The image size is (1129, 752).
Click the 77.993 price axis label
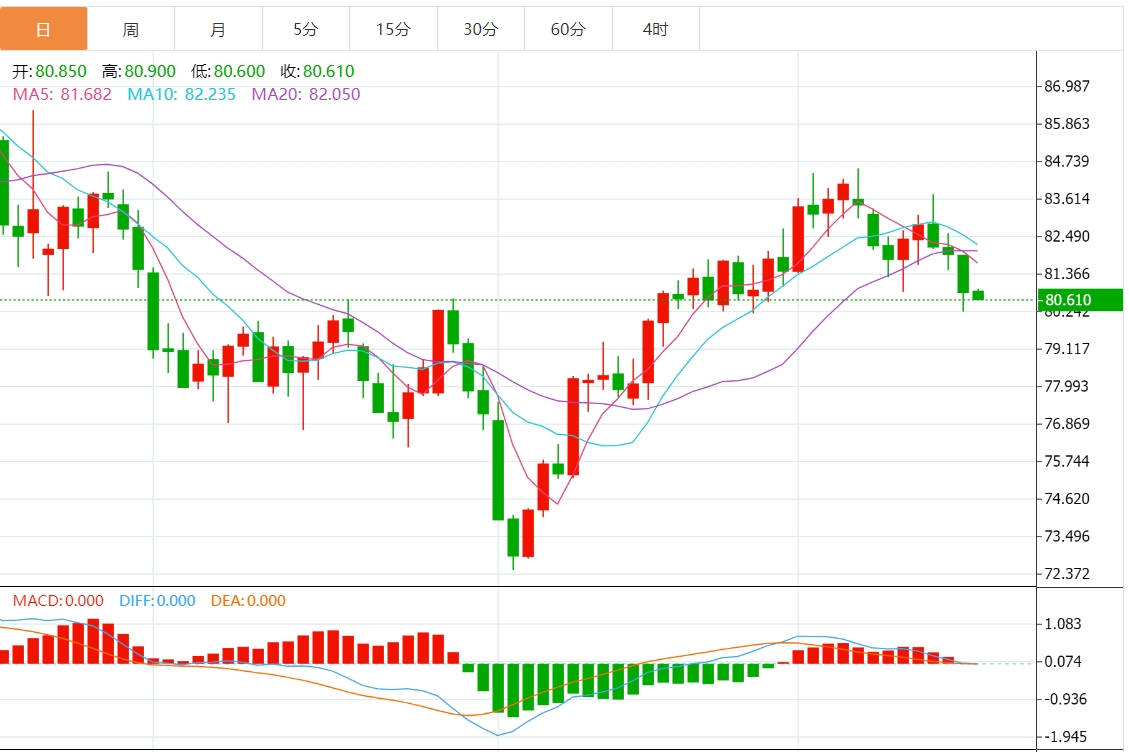tap(1067, 386)
